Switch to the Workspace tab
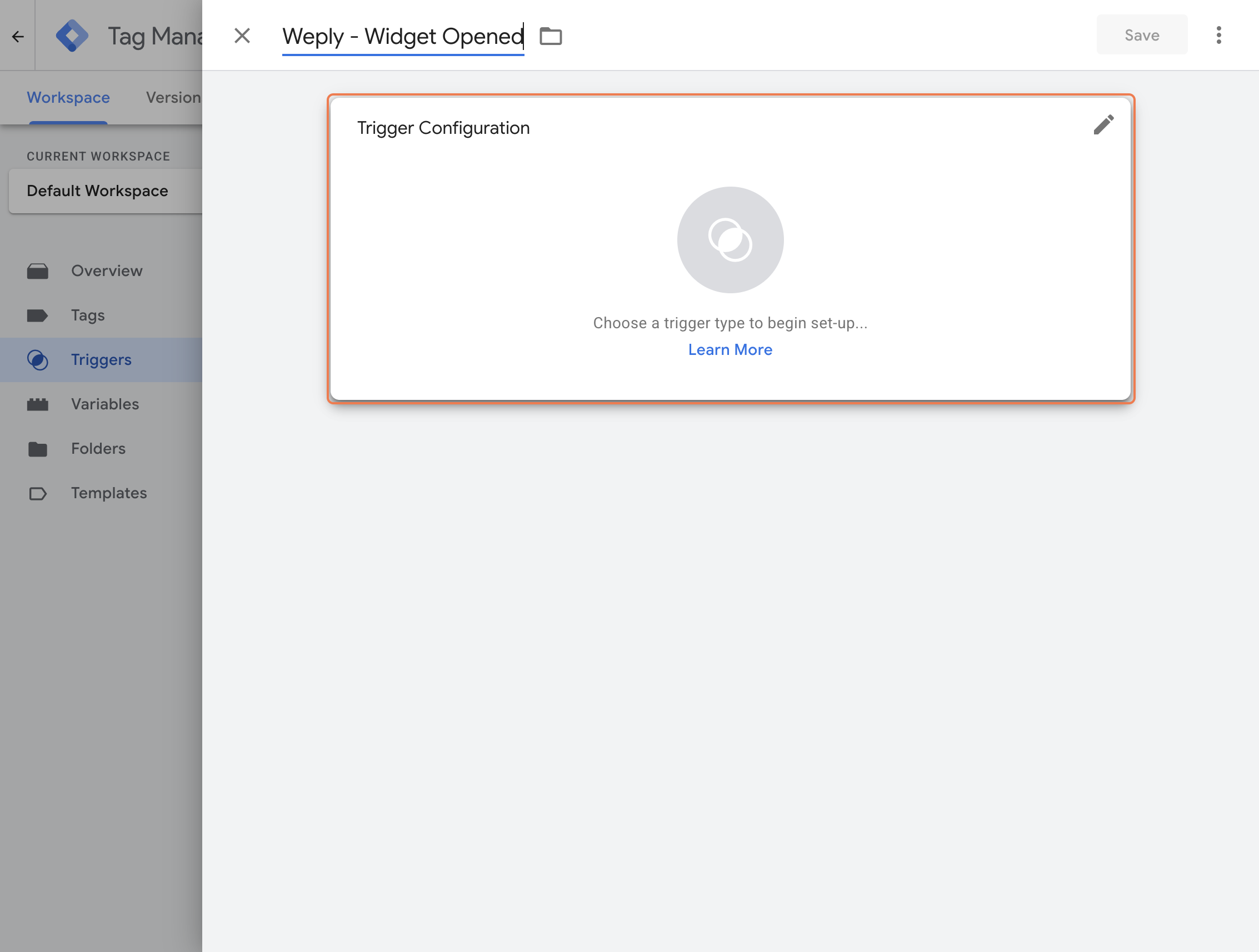This screenshot has height=952, width=1259. 68,97
